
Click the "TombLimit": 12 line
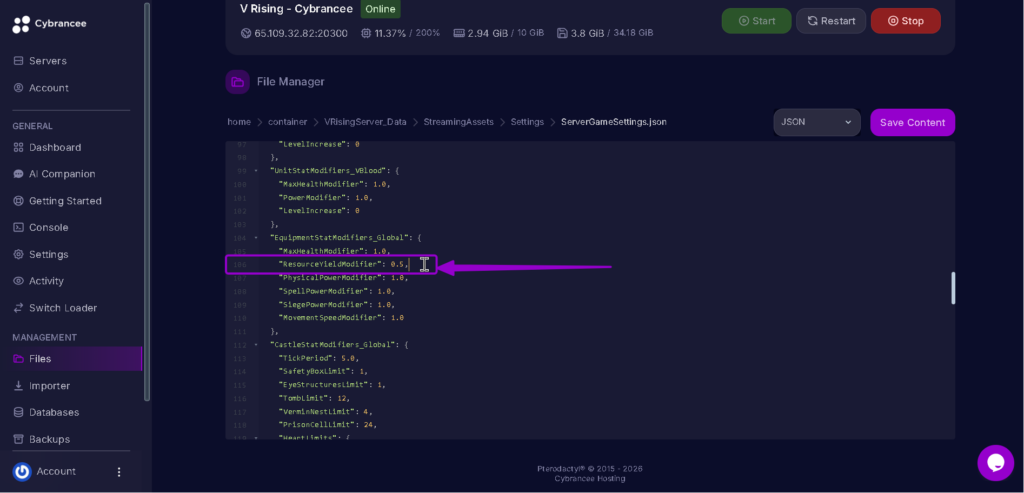(314, 398)
